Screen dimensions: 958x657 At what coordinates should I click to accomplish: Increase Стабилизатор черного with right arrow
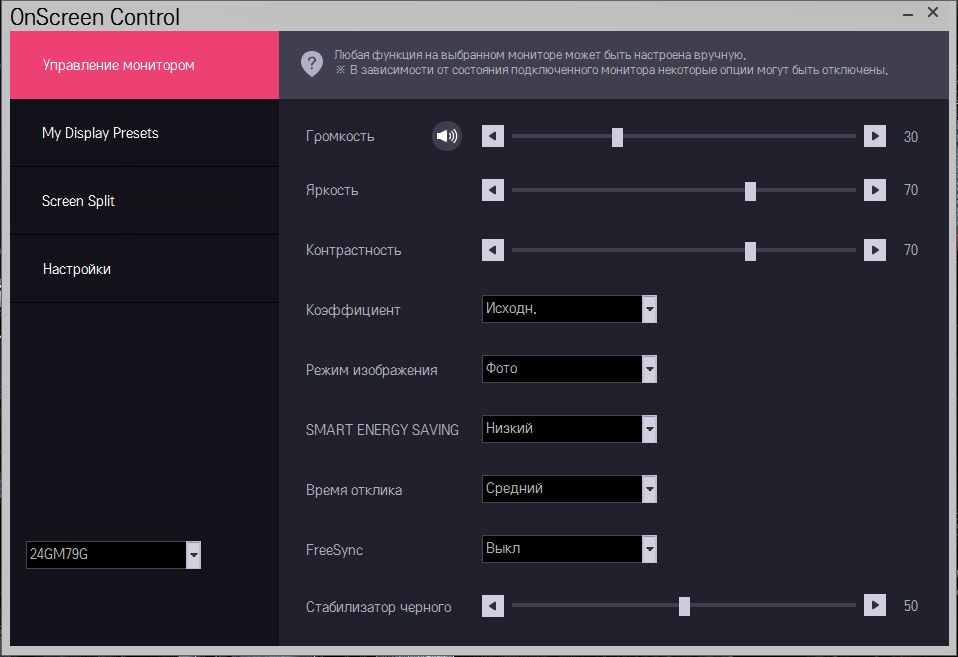tap(875, 606)
